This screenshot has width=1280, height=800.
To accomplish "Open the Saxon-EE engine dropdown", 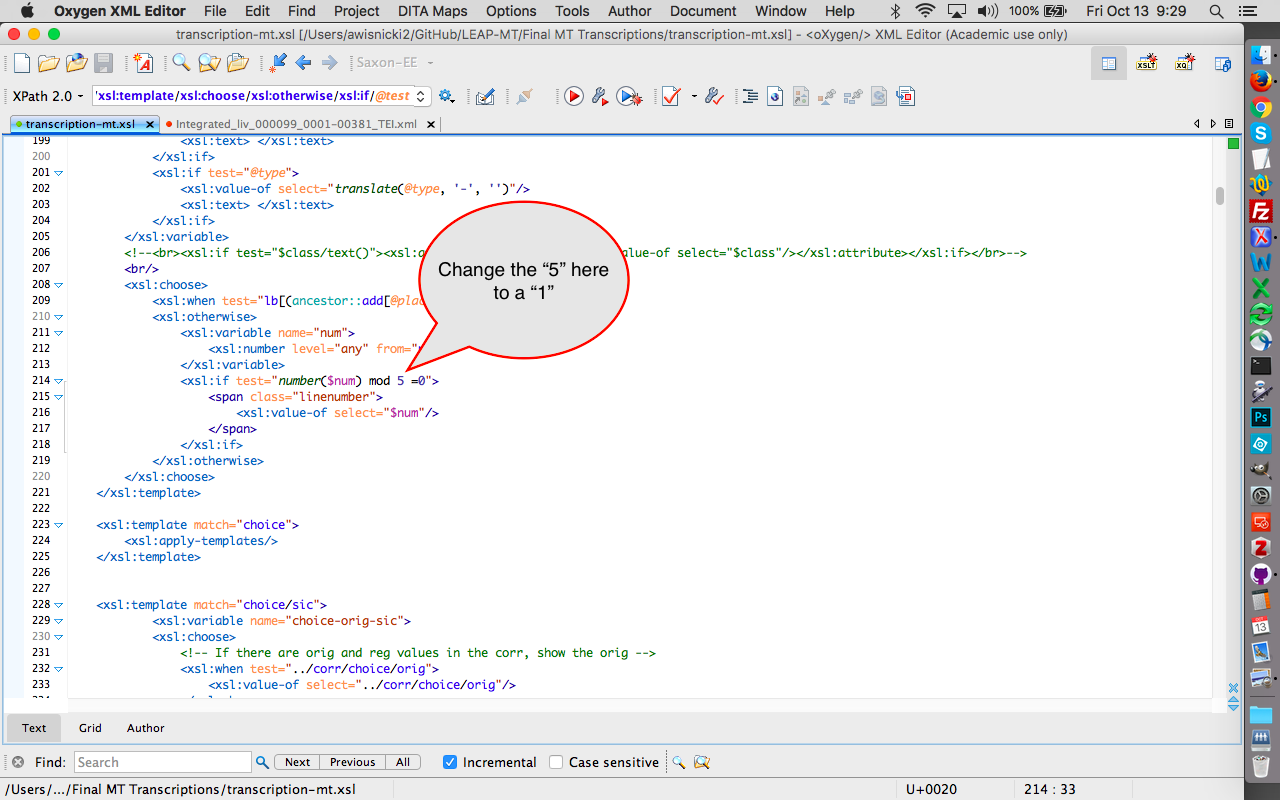I will (395, 63).
